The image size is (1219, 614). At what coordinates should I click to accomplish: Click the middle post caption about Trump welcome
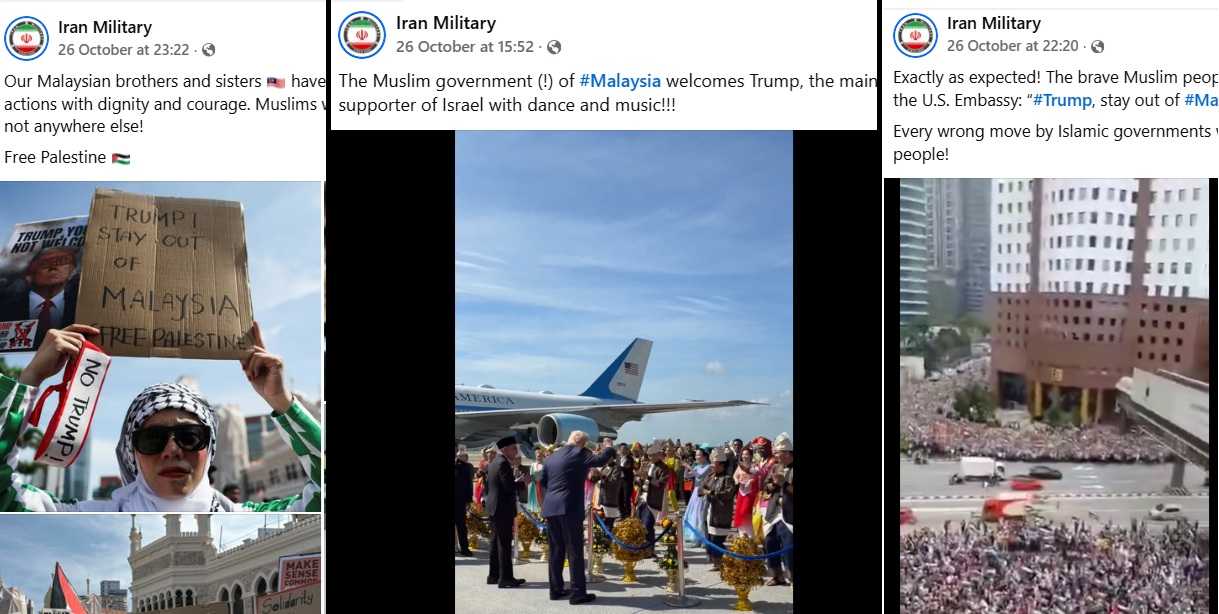point(607,93)
